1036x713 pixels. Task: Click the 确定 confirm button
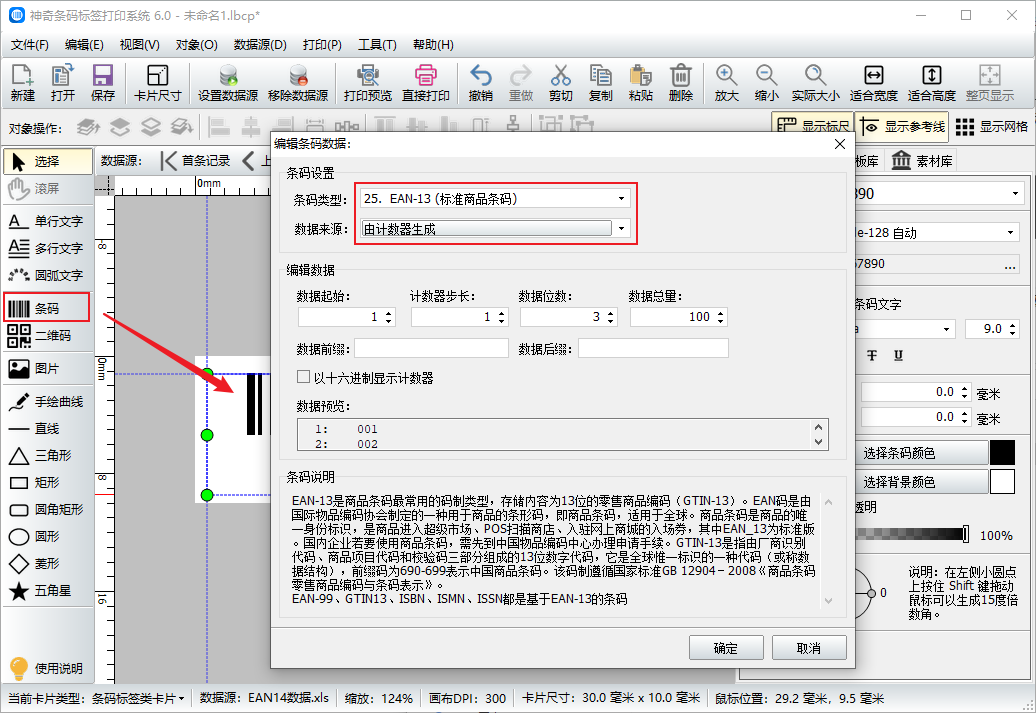pos(726,648)
